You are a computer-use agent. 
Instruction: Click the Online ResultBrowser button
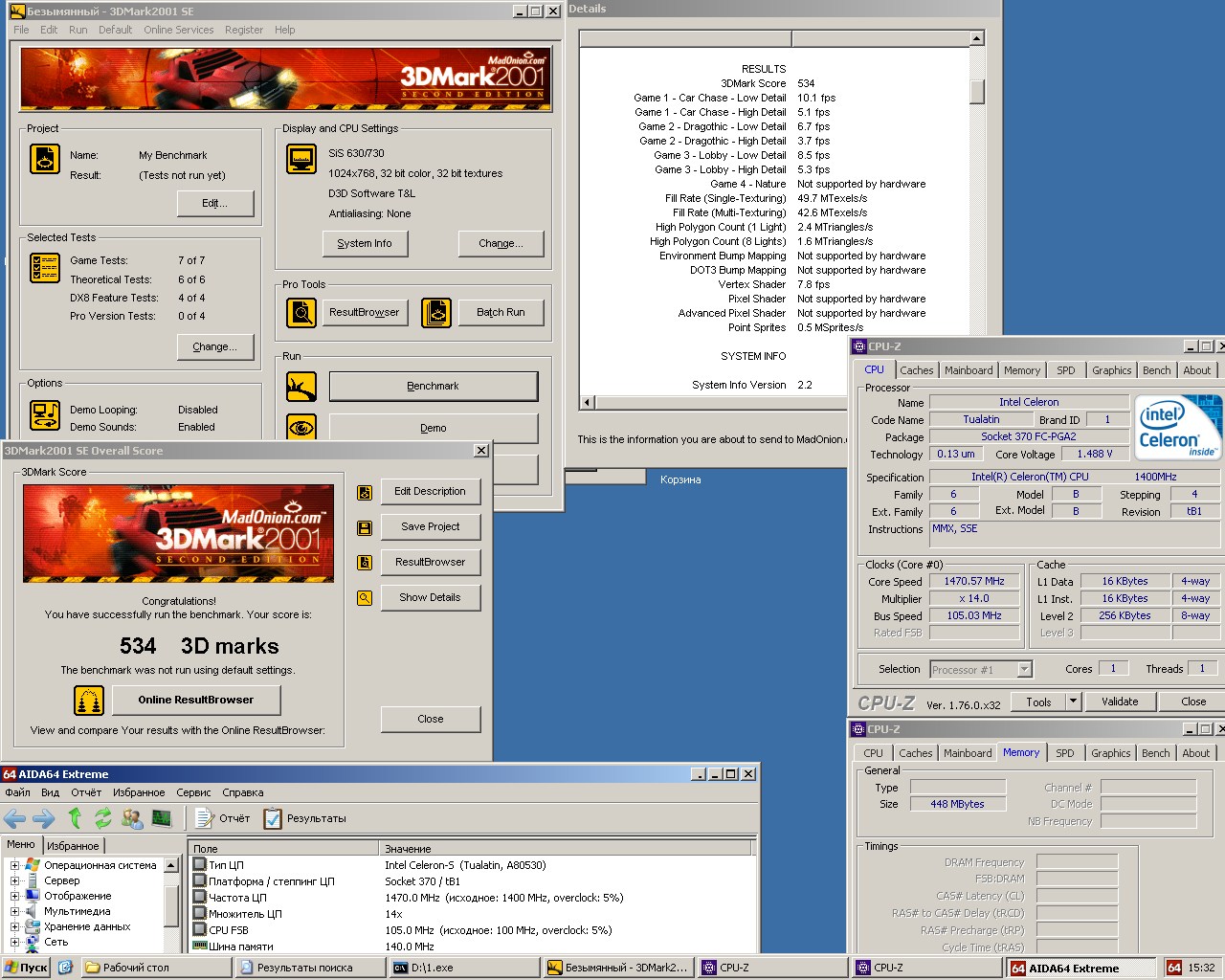[x=196, y=701]
